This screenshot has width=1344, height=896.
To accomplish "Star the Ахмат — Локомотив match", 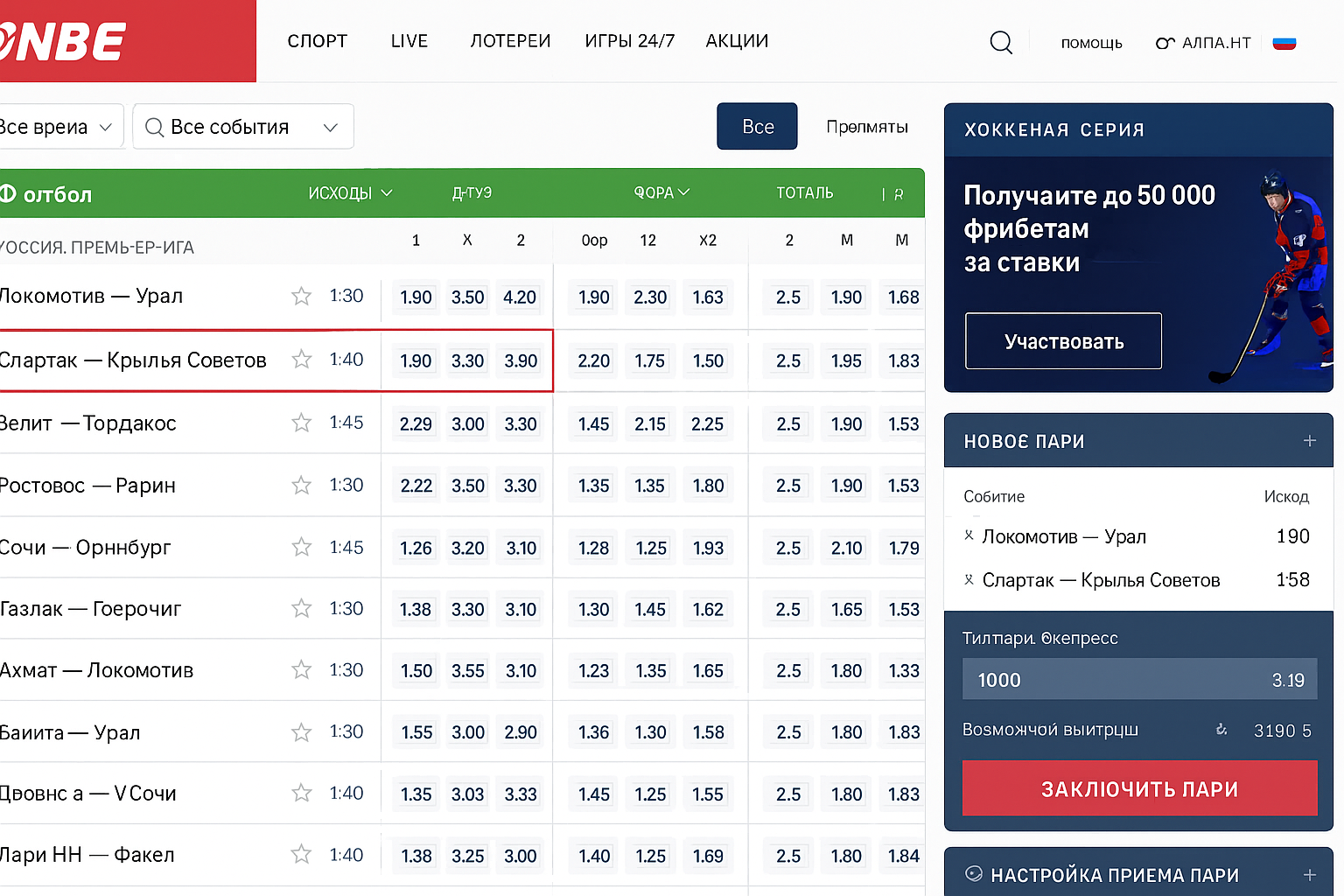I will pyautogui.click(x=301, y=670).
